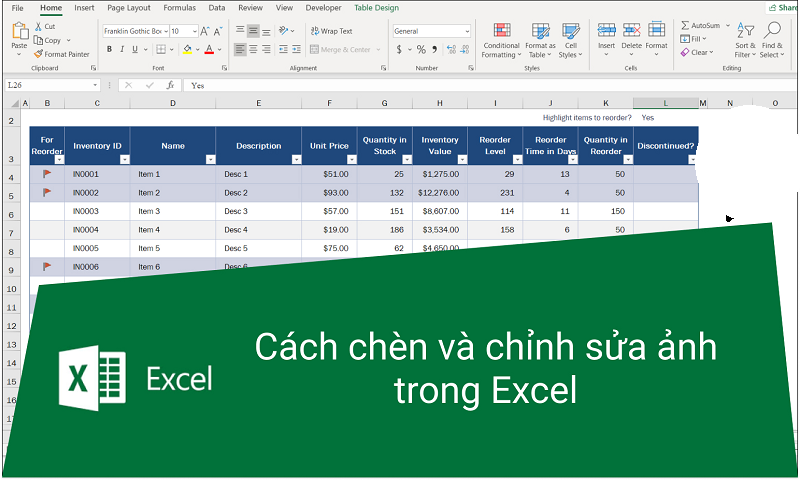Apply the red Font Color A
800x480 pixels.
click(209, 49)
